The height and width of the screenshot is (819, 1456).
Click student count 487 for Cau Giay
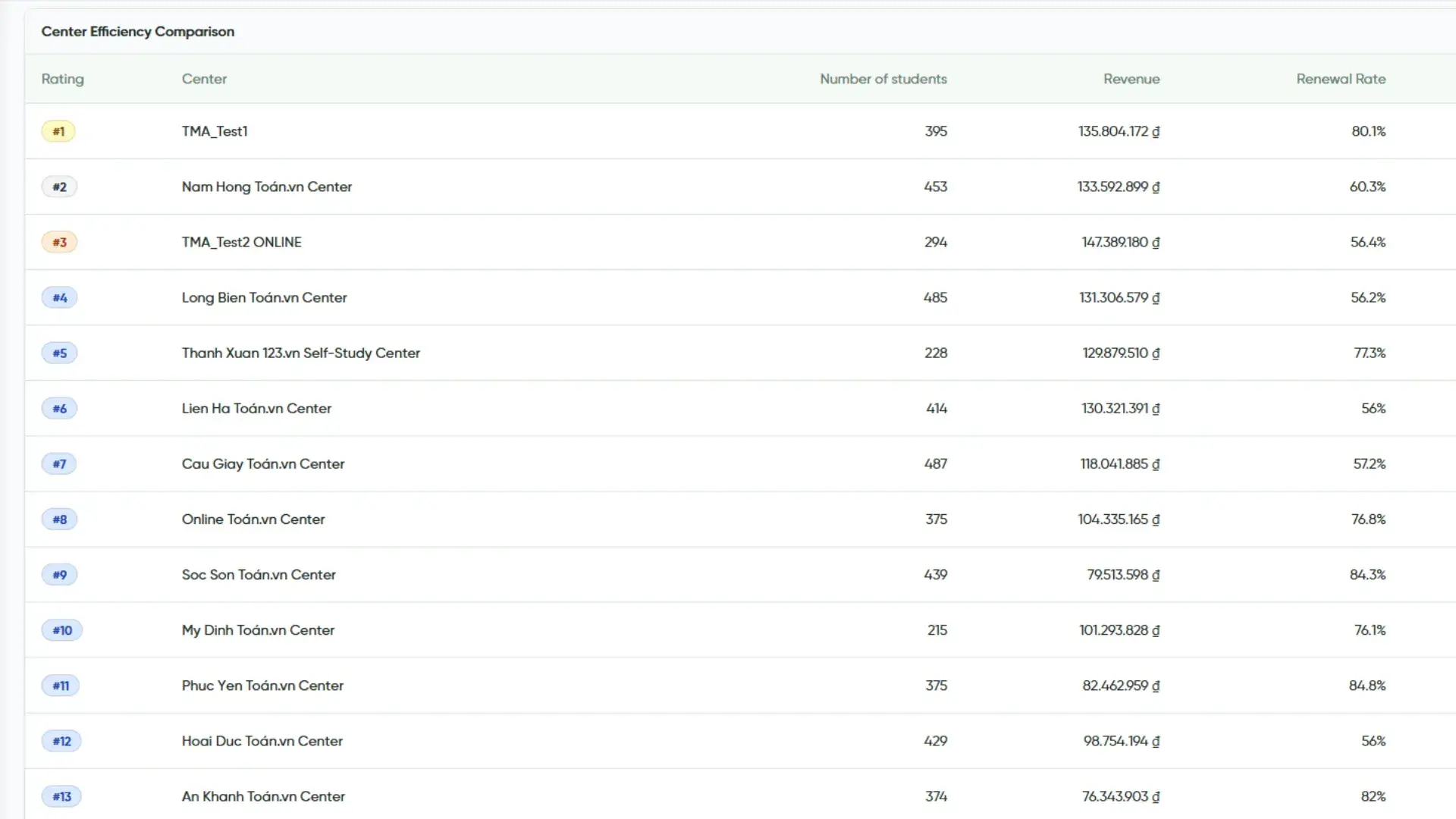coord(935,463)
